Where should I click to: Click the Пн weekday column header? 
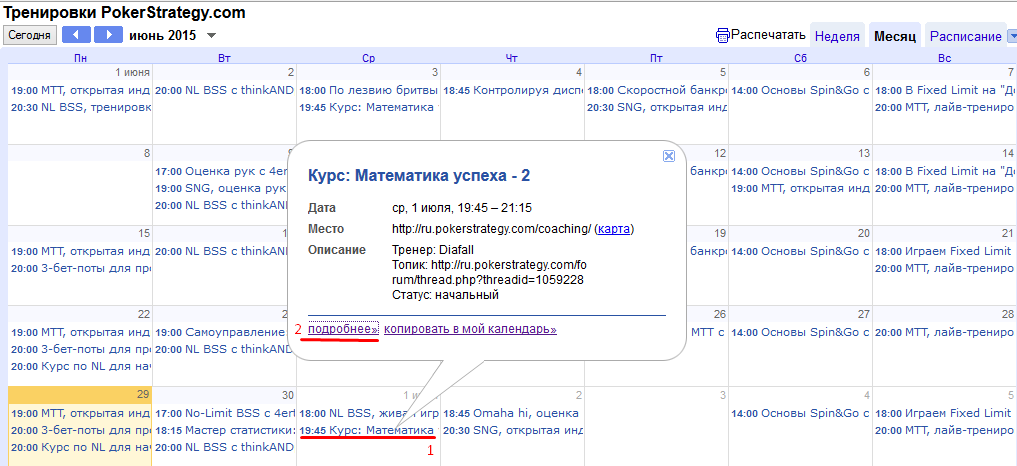[x=80, y=58]
